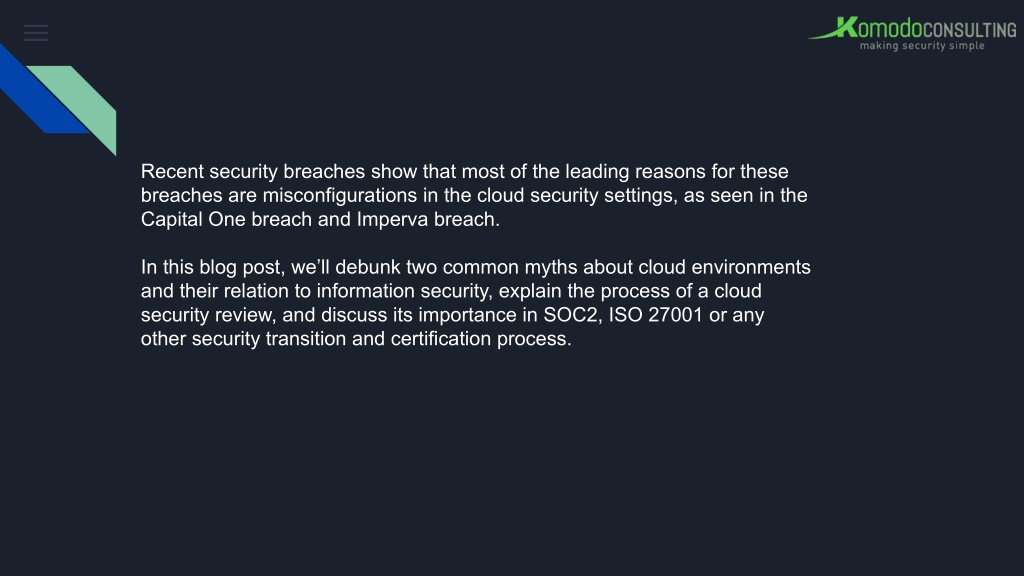Click the term 'ISO 27001' in the text
The height and width of the screenshot is (576, 1024).
coord(656,315)
